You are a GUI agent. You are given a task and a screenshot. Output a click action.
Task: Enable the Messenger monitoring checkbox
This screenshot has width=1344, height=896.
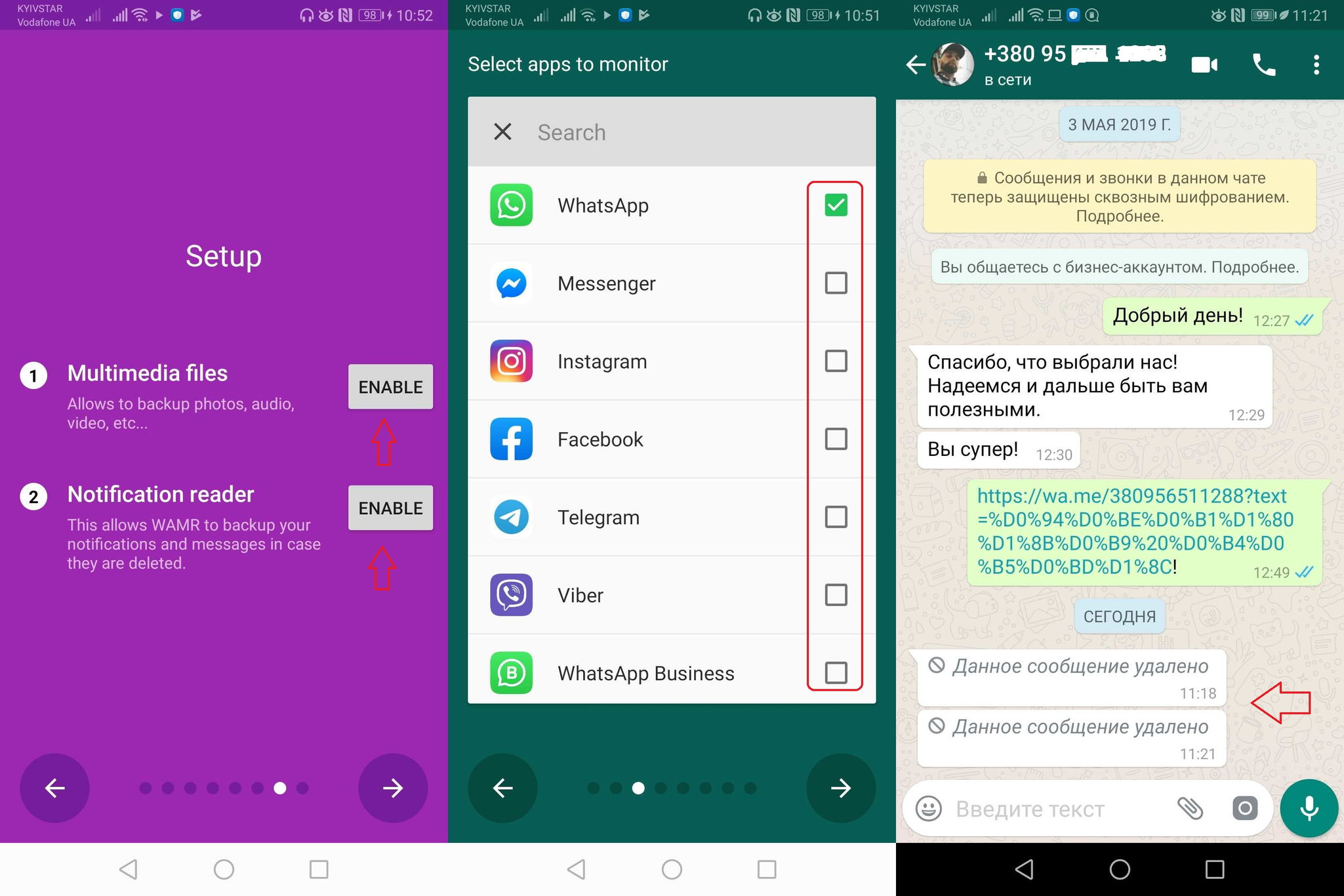835,283
